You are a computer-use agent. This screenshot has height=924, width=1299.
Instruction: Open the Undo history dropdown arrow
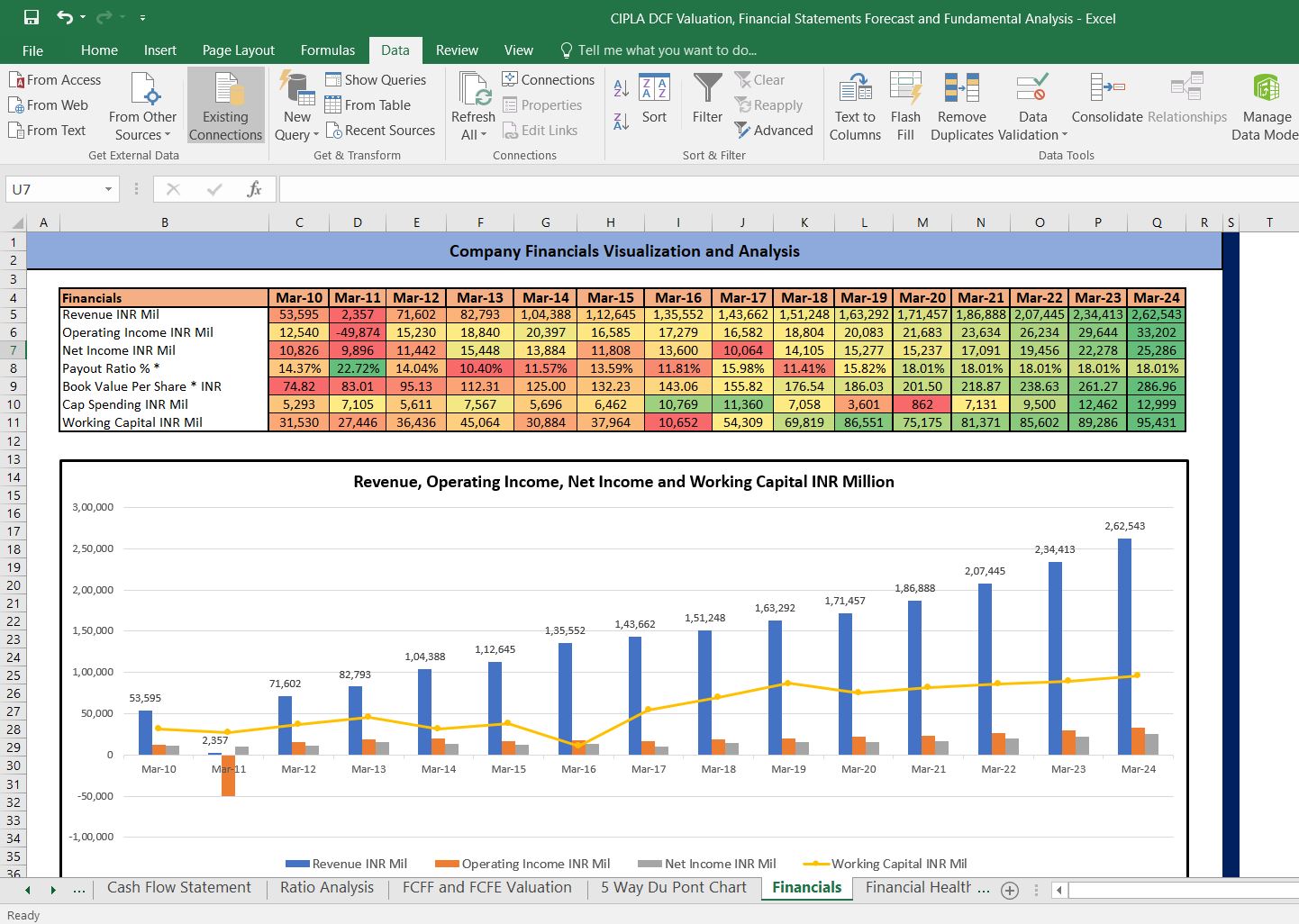tap(83, 17)
